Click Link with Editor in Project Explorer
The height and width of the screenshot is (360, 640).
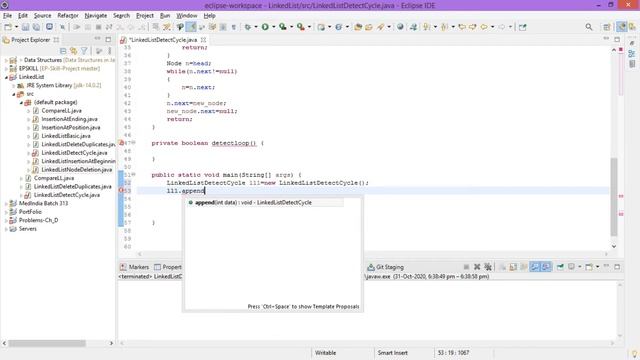[73, 51]
